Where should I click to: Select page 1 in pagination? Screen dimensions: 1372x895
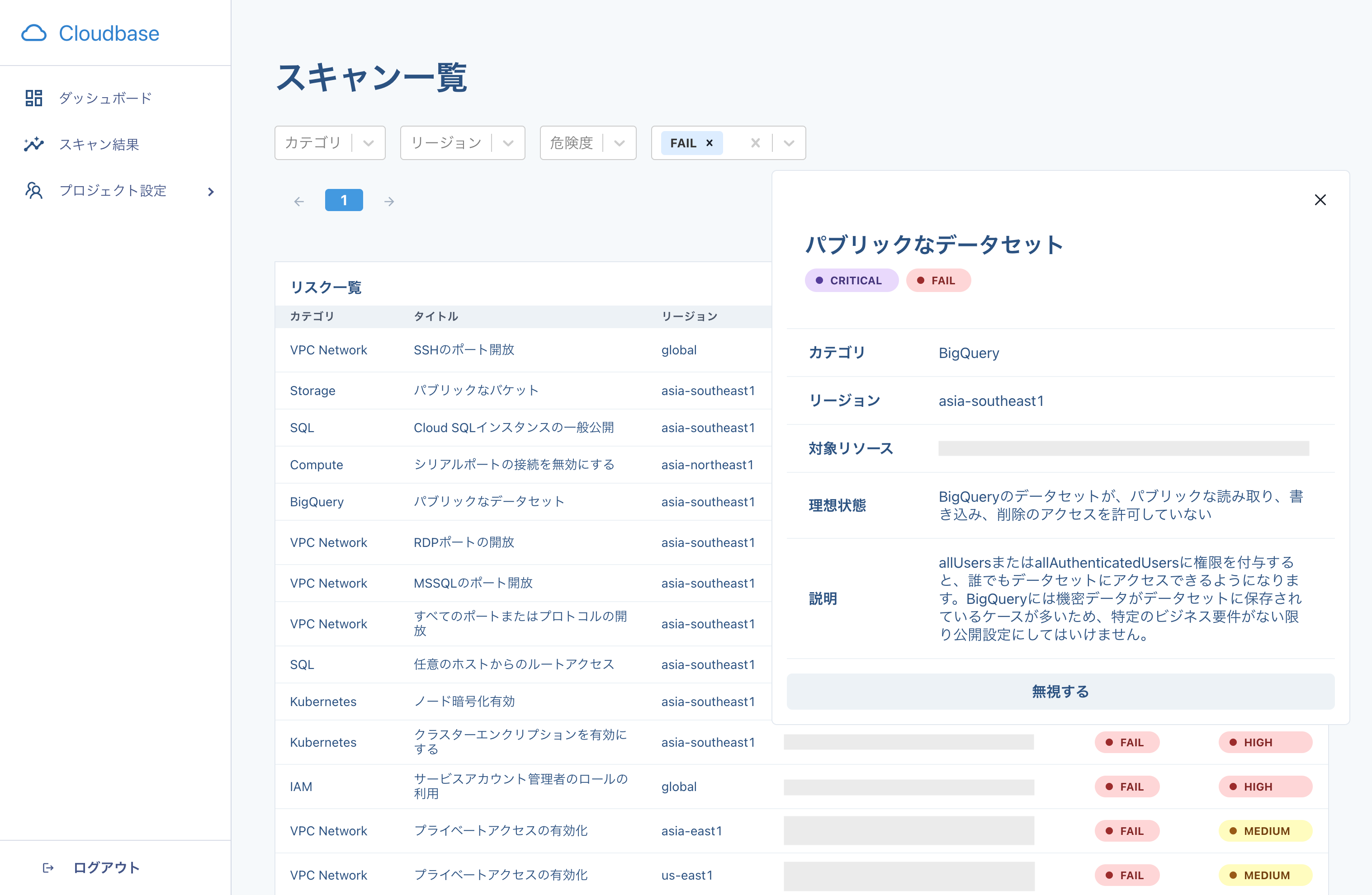pyautogui.click(x=344, y=201)
